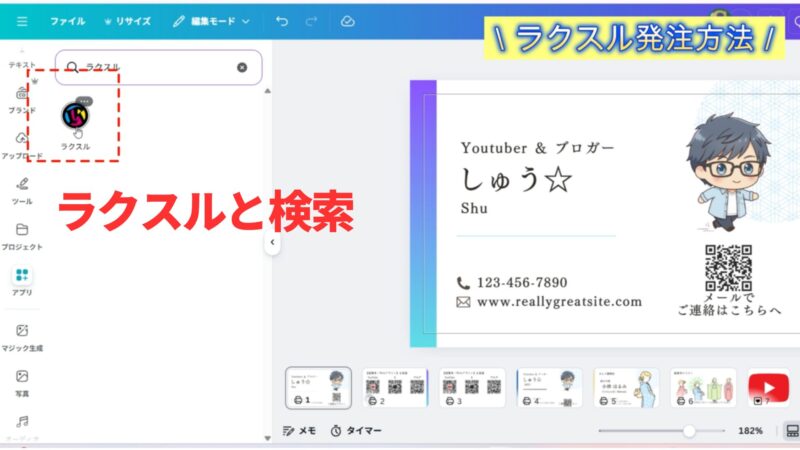The height and width of the screenshot is (450, 800).
Task: Clear the search field text
Action: click(242, 67)
